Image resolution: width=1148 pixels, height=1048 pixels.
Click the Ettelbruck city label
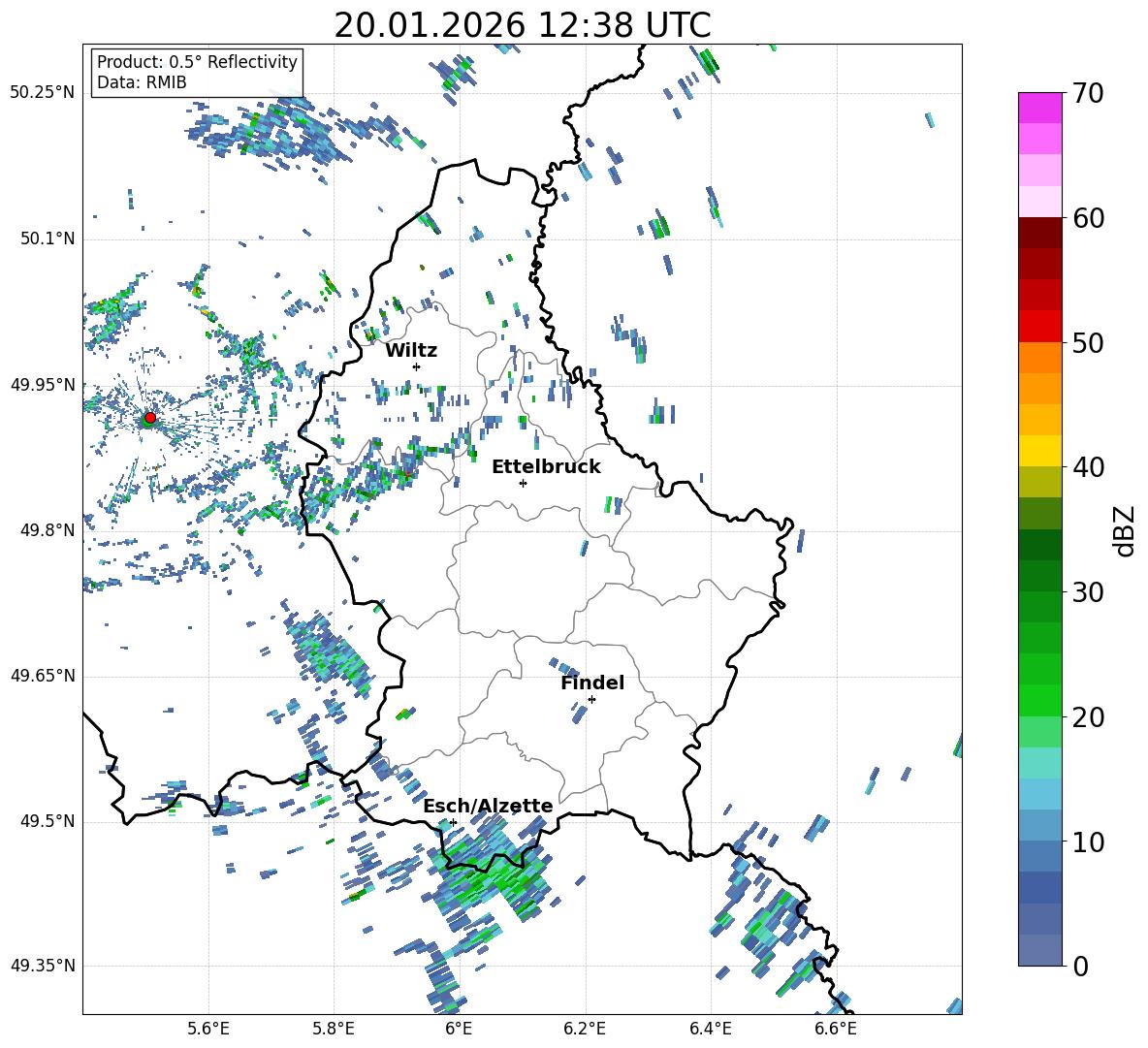point(546,467)
